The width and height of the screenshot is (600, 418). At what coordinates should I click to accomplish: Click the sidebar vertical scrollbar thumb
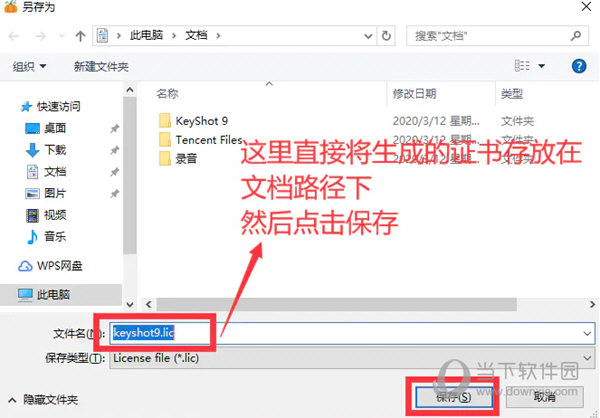[x=130, y=175]
